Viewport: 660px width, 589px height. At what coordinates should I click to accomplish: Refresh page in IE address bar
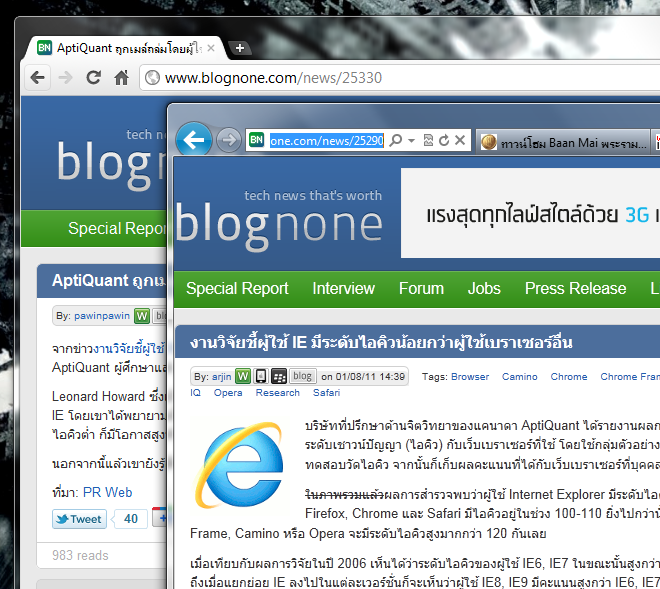tap(444, 140)
